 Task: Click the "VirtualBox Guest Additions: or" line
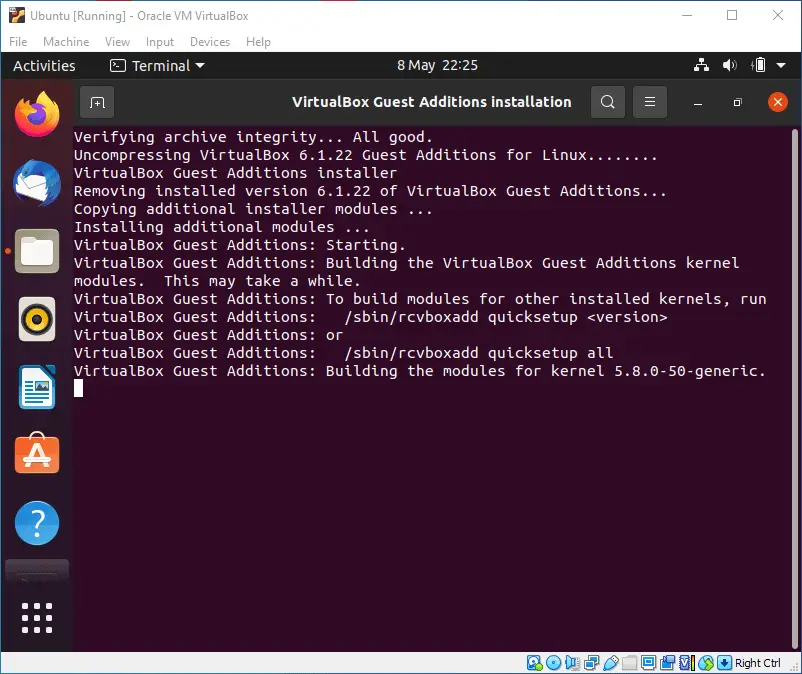[208, 335]
